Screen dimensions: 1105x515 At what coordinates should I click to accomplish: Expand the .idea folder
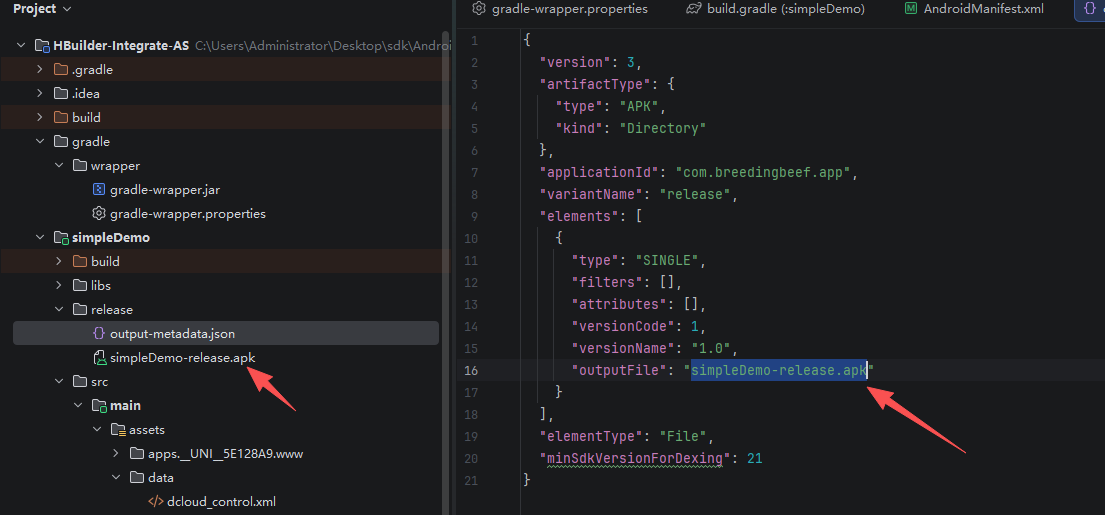point(39,94)
